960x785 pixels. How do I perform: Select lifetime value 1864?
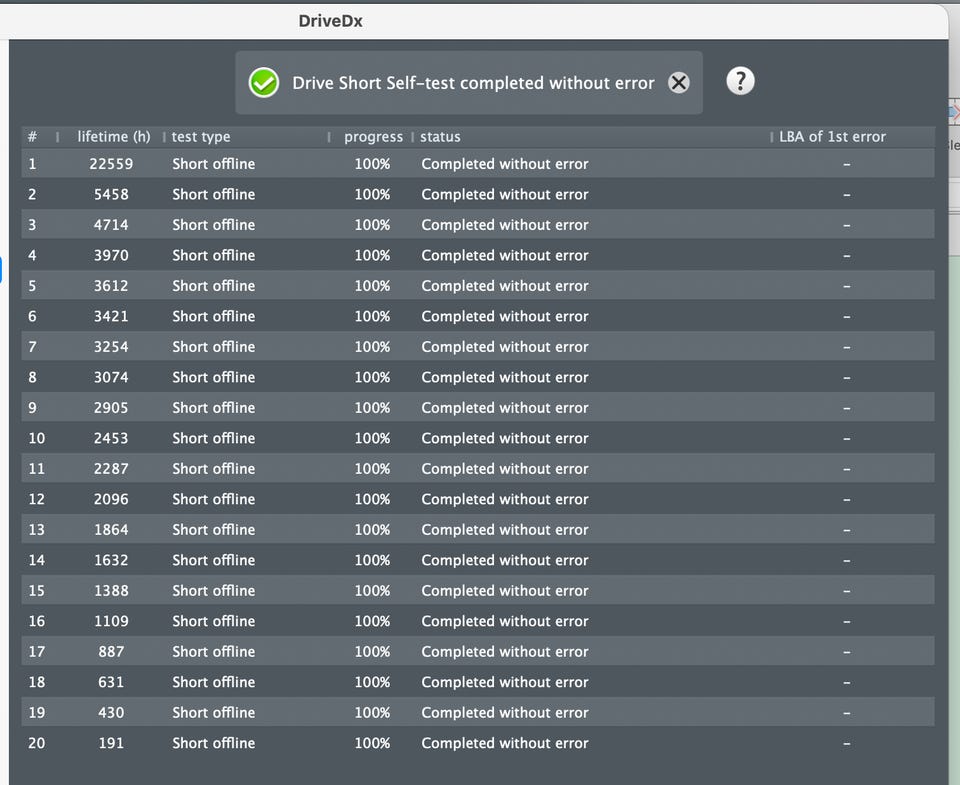pyautogui.click(x=111, y=530)
